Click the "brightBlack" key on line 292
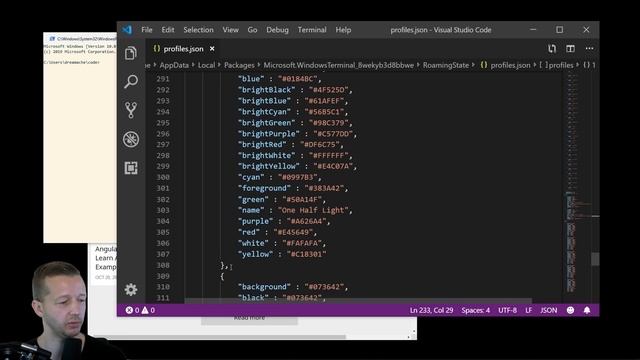Screen dimensions: 640x360 pyautogui.click(x=267, y=90)
